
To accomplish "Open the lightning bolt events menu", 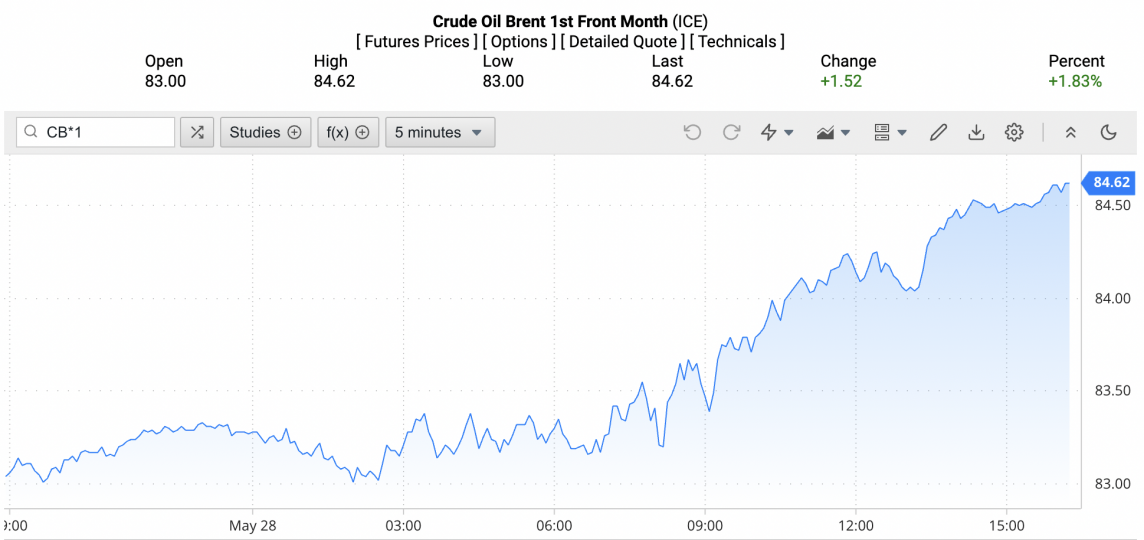I will (777, 132).
